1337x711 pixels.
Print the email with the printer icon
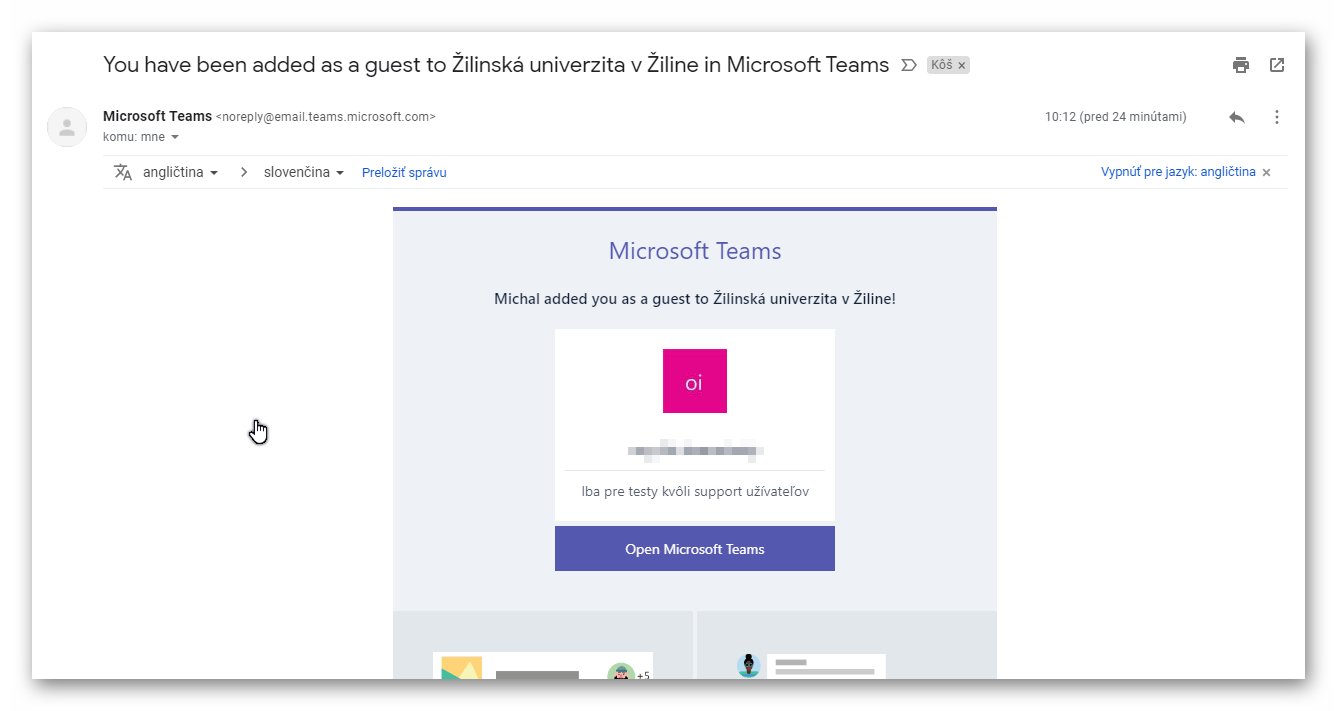1241,65
